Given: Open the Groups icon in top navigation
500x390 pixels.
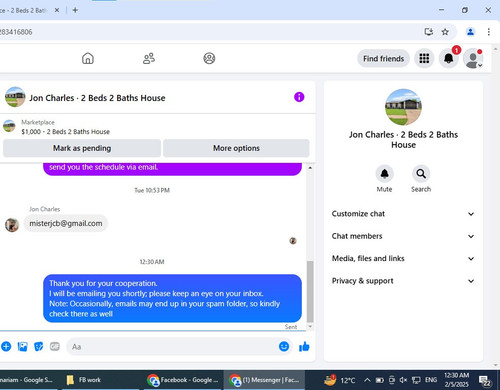Looking at the screenshot, I should tap(209, 58).
